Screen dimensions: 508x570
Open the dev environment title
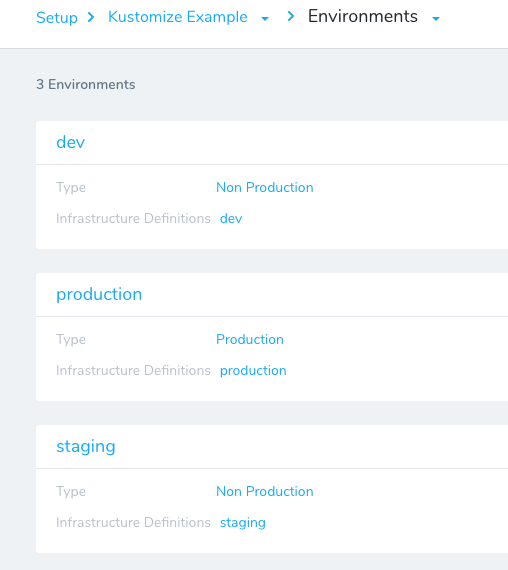pos(71,142)
